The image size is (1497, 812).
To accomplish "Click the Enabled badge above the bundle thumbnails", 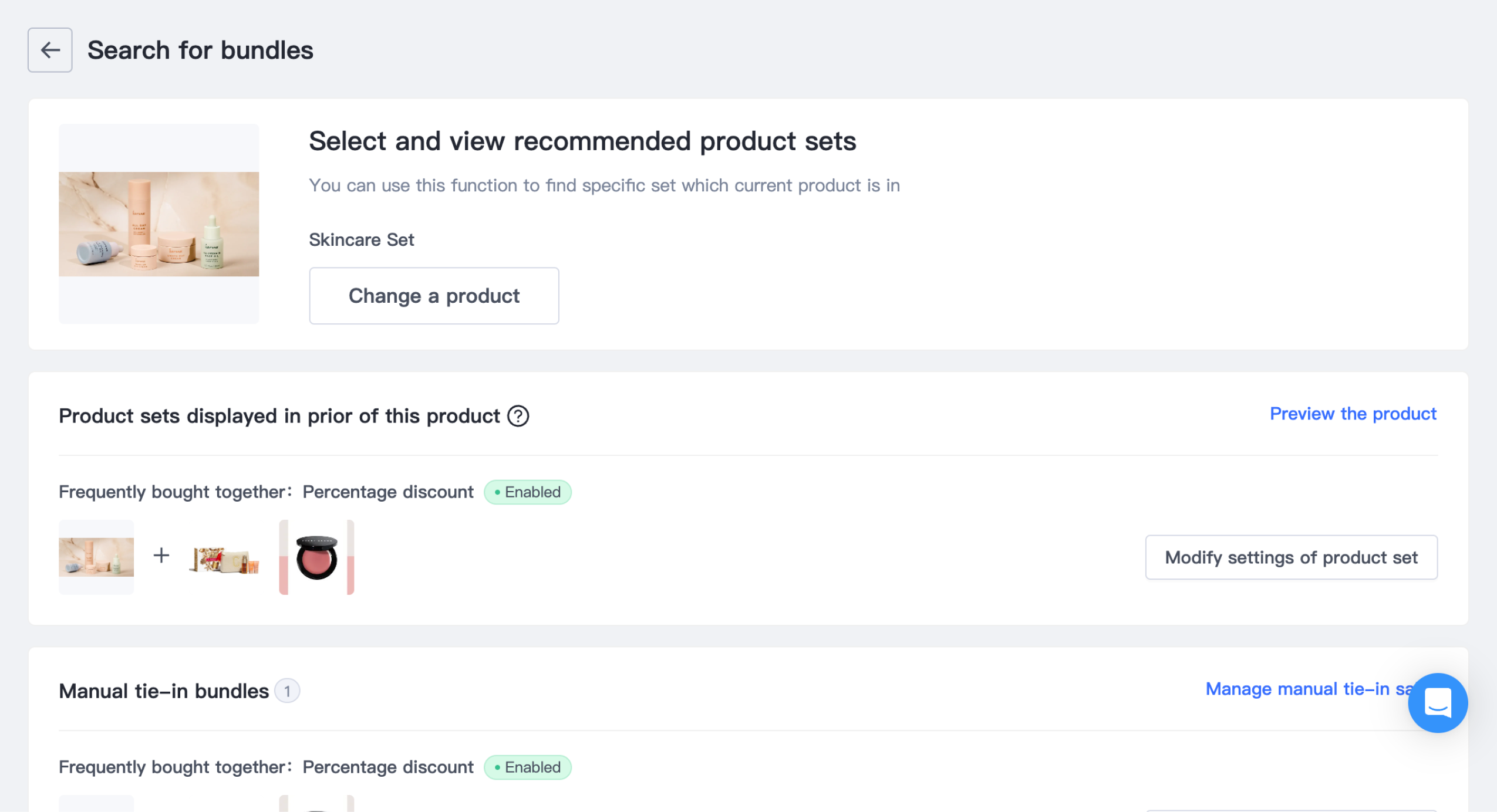I will click(527, 492).
